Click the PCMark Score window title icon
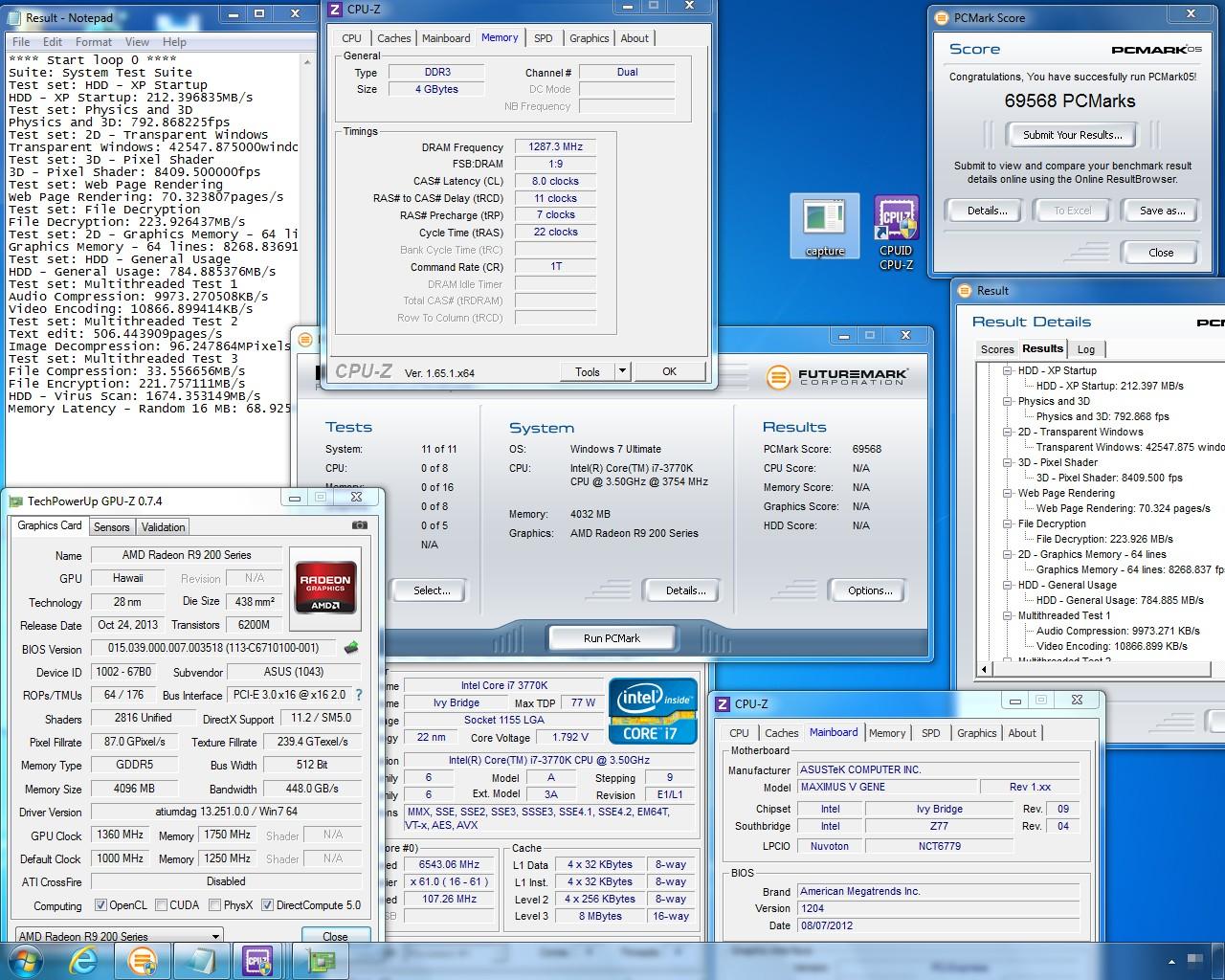 [941, 17]
